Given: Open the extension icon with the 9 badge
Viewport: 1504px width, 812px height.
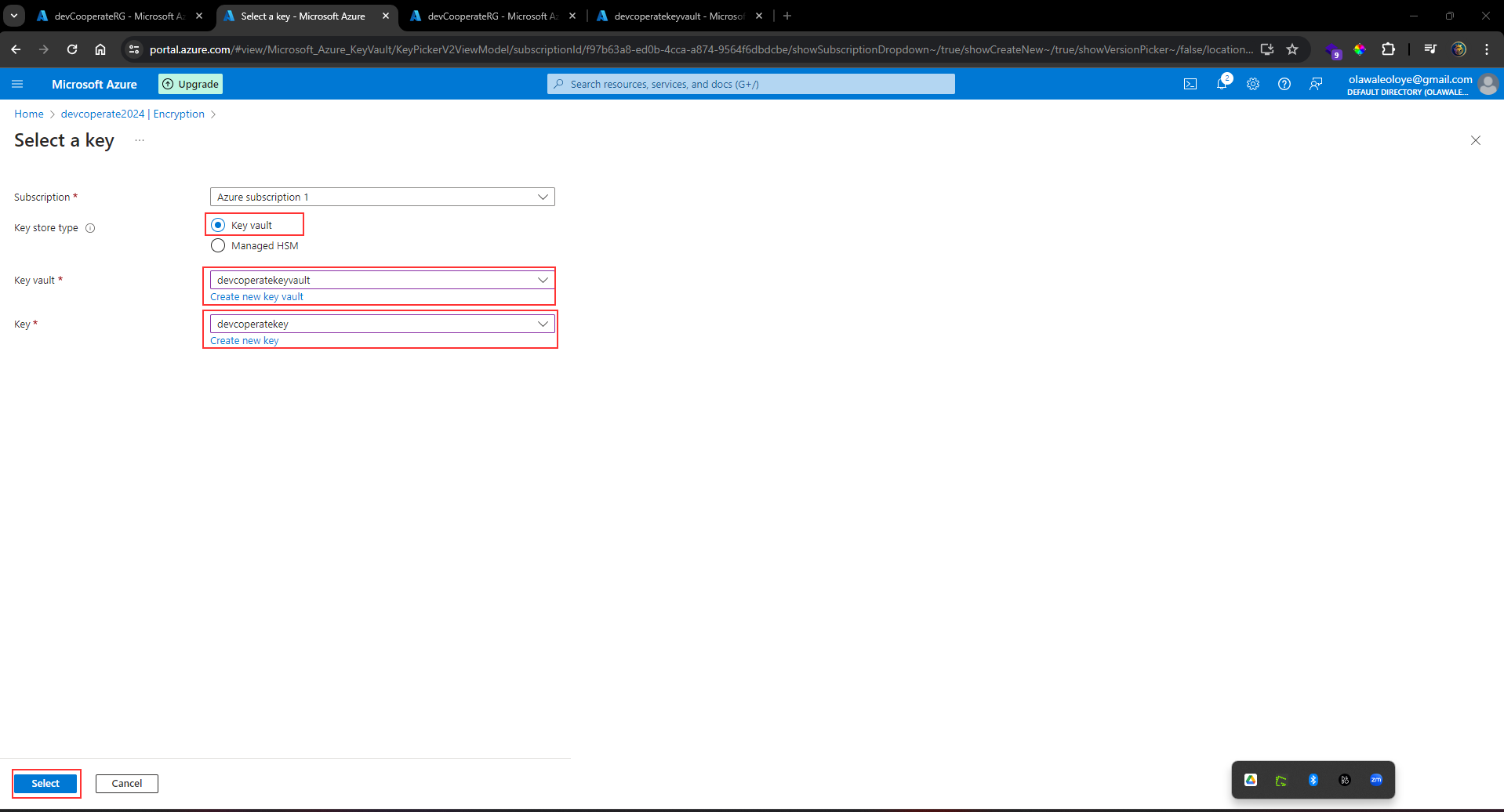Looking at the screenshot, I should 1333,51.
